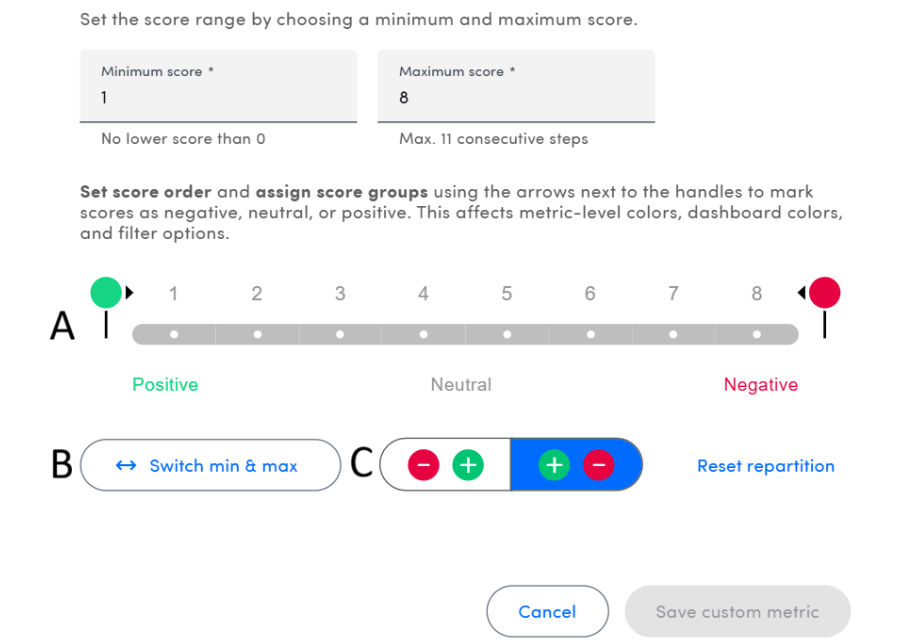This screenshot has height=642, width=912.
Task: Click the green plus icon in left toggle
Action: 467,465
